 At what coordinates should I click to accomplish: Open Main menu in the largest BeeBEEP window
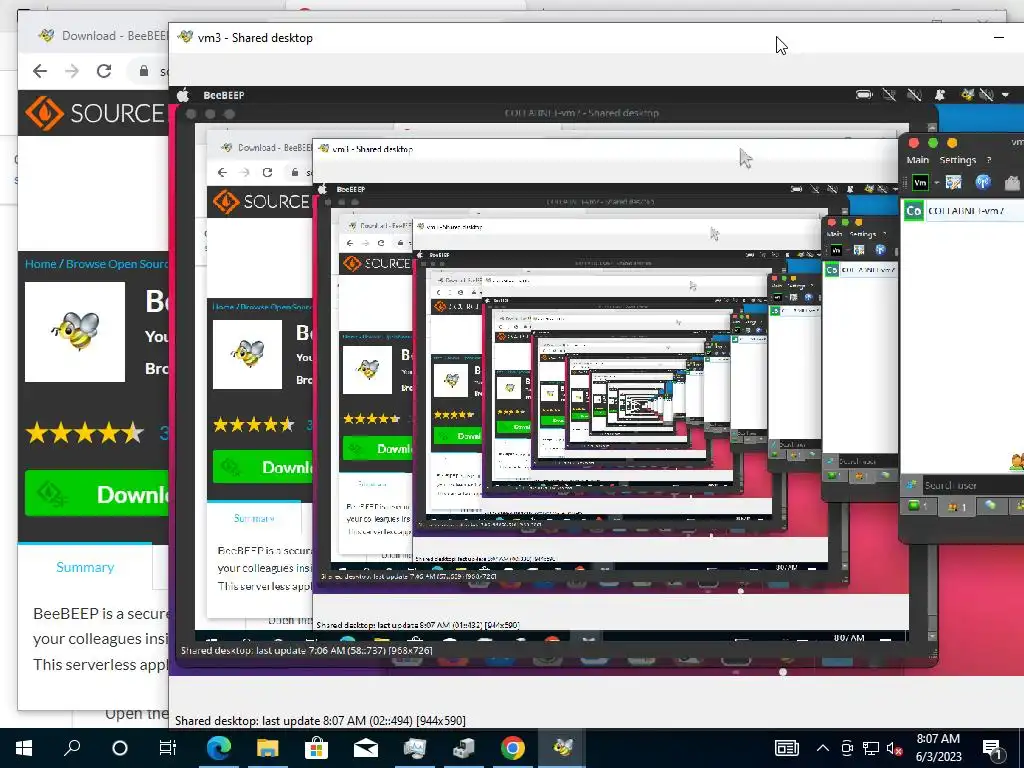click(918, 160)
